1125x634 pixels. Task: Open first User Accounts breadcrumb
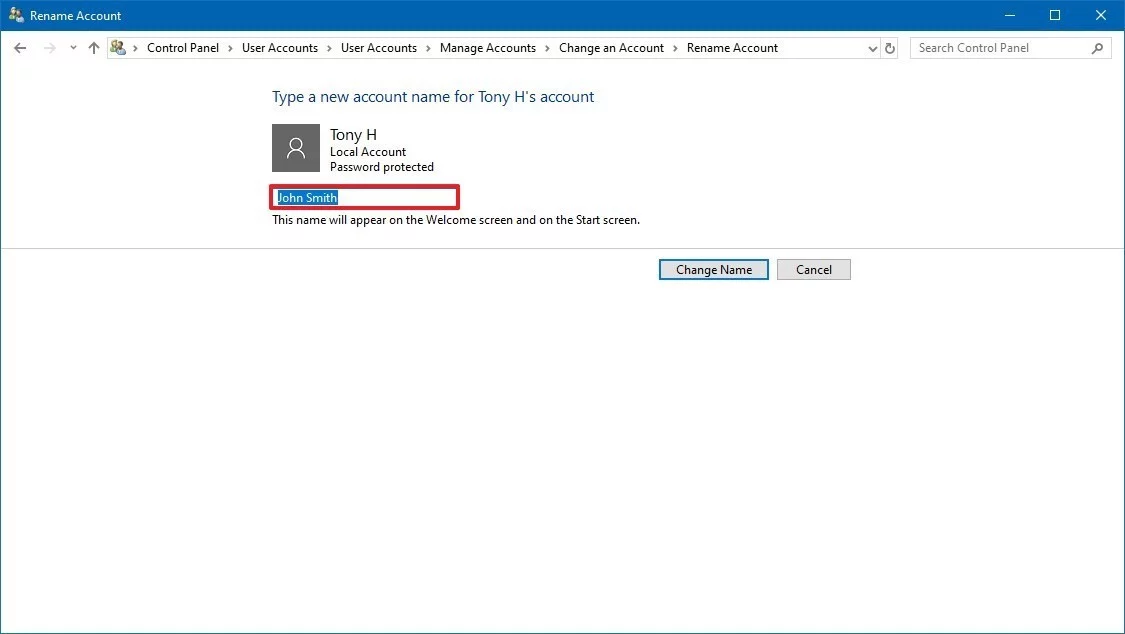(280, 48)
